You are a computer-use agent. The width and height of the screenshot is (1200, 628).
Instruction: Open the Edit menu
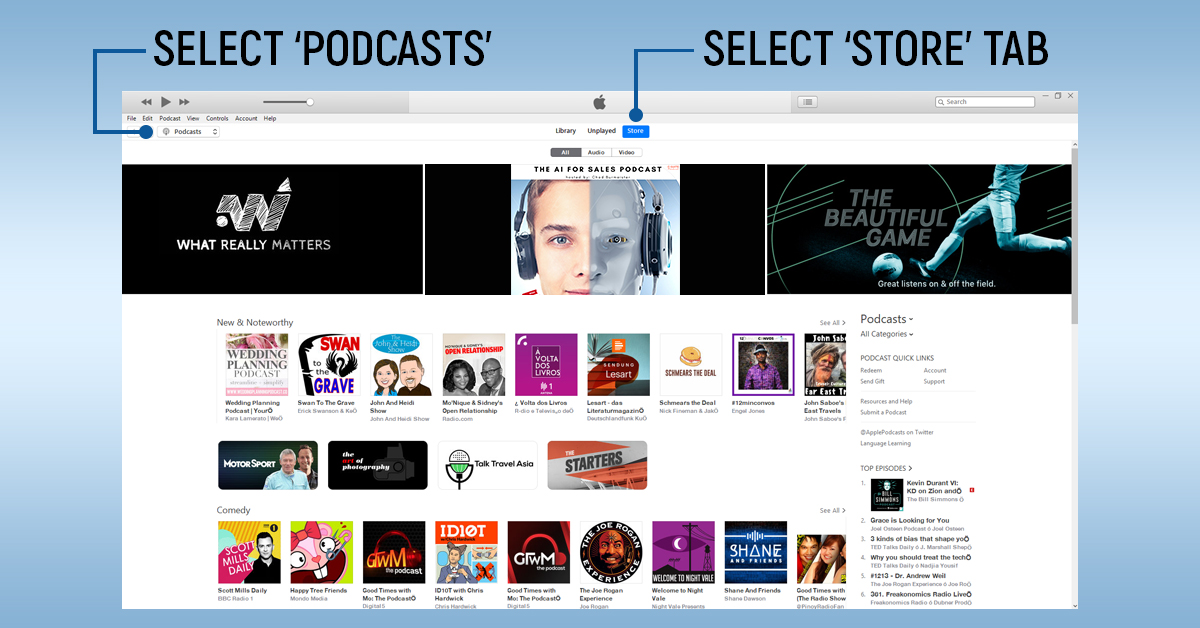(147, 118)
